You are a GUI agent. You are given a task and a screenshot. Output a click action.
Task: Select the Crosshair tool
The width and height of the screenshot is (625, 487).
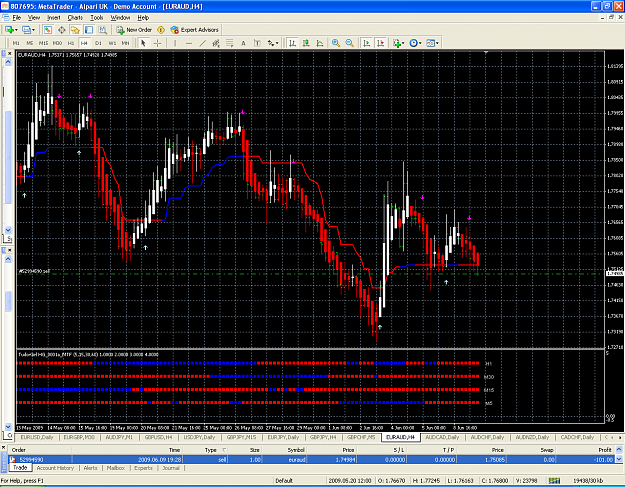(157, 43)
